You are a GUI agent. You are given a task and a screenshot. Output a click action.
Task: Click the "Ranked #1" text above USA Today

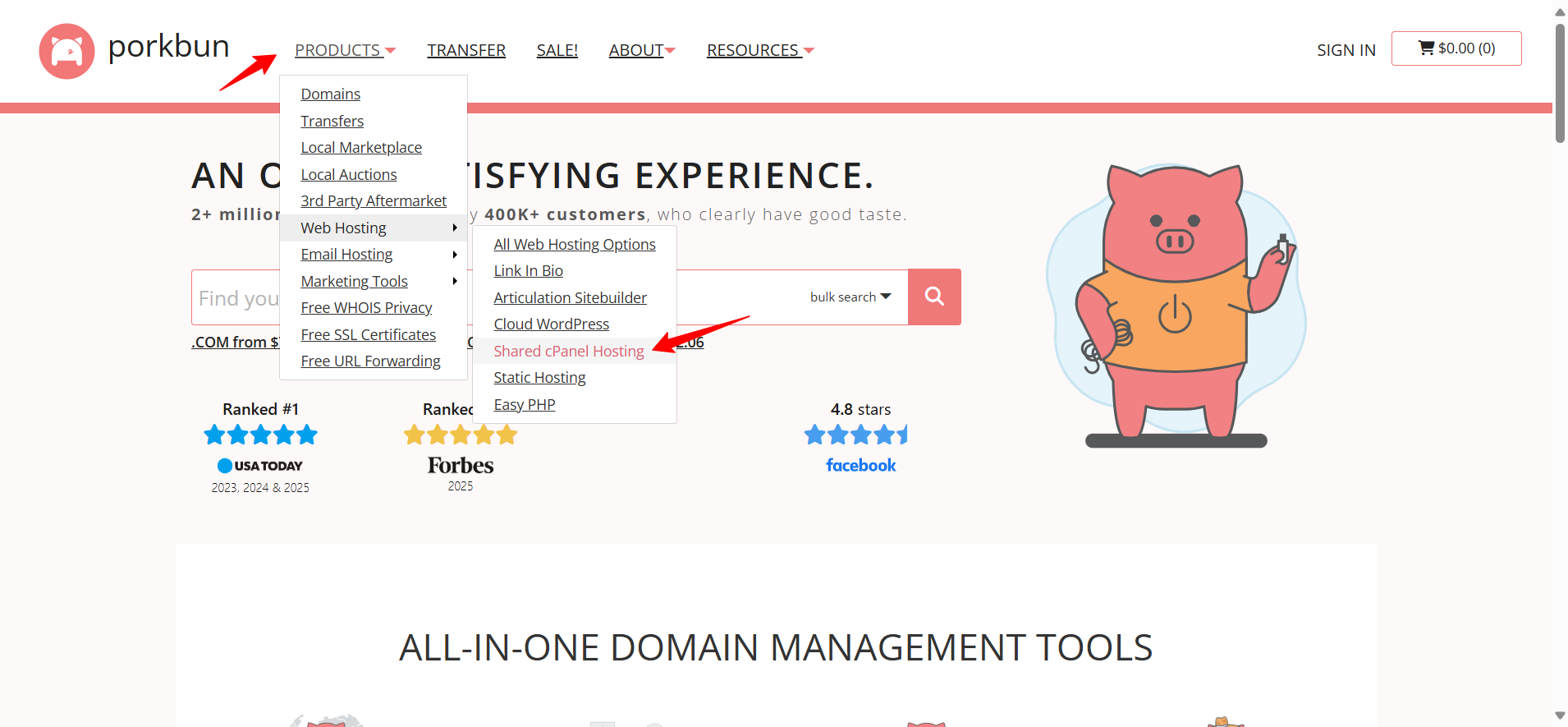pos(260,409)
